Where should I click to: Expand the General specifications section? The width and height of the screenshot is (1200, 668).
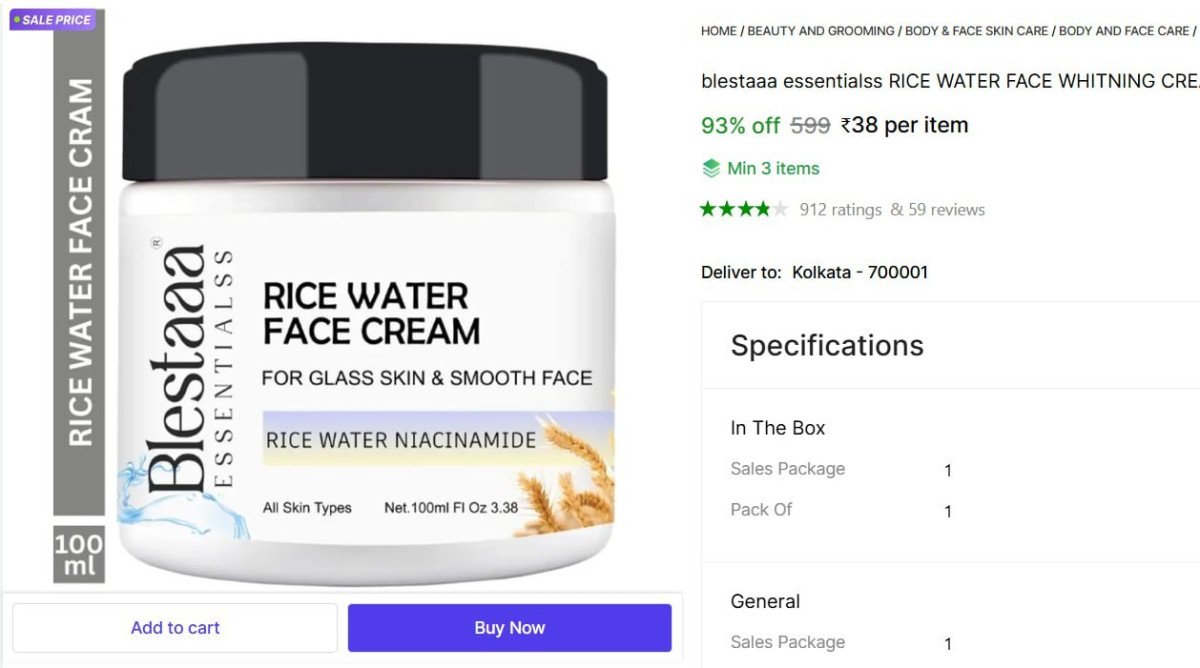(x=765, y=601)
